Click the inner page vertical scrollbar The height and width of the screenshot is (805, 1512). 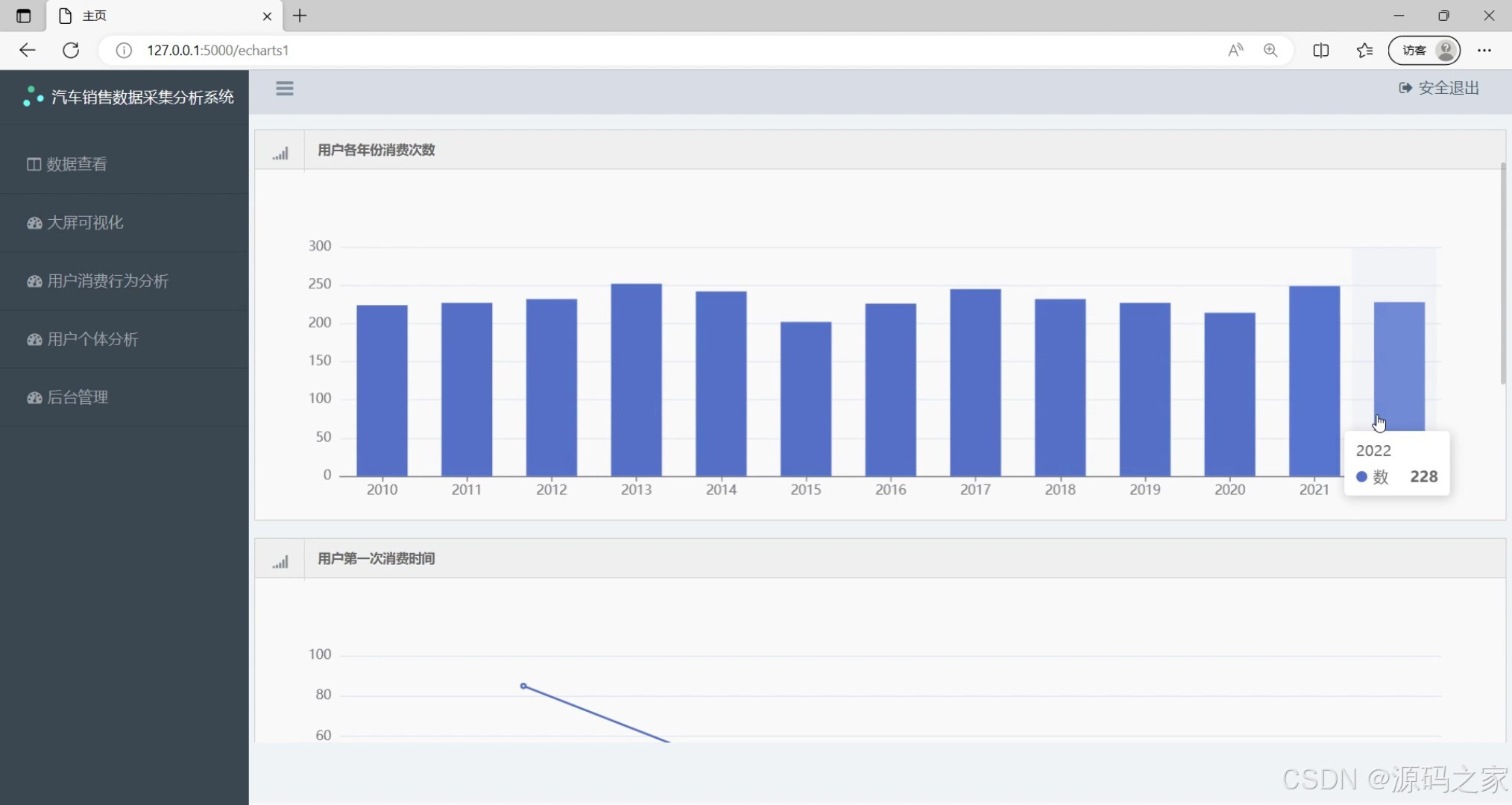click(1502, 273)
